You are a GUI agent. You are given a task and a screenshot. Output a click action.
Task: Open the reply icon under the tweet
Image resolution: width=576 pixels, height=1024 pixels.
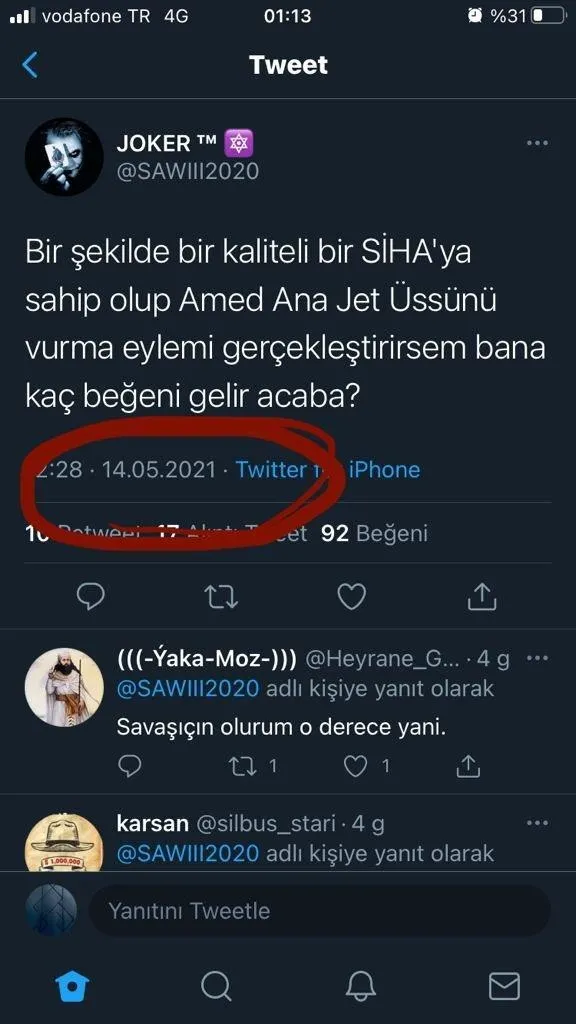(90, 596)
